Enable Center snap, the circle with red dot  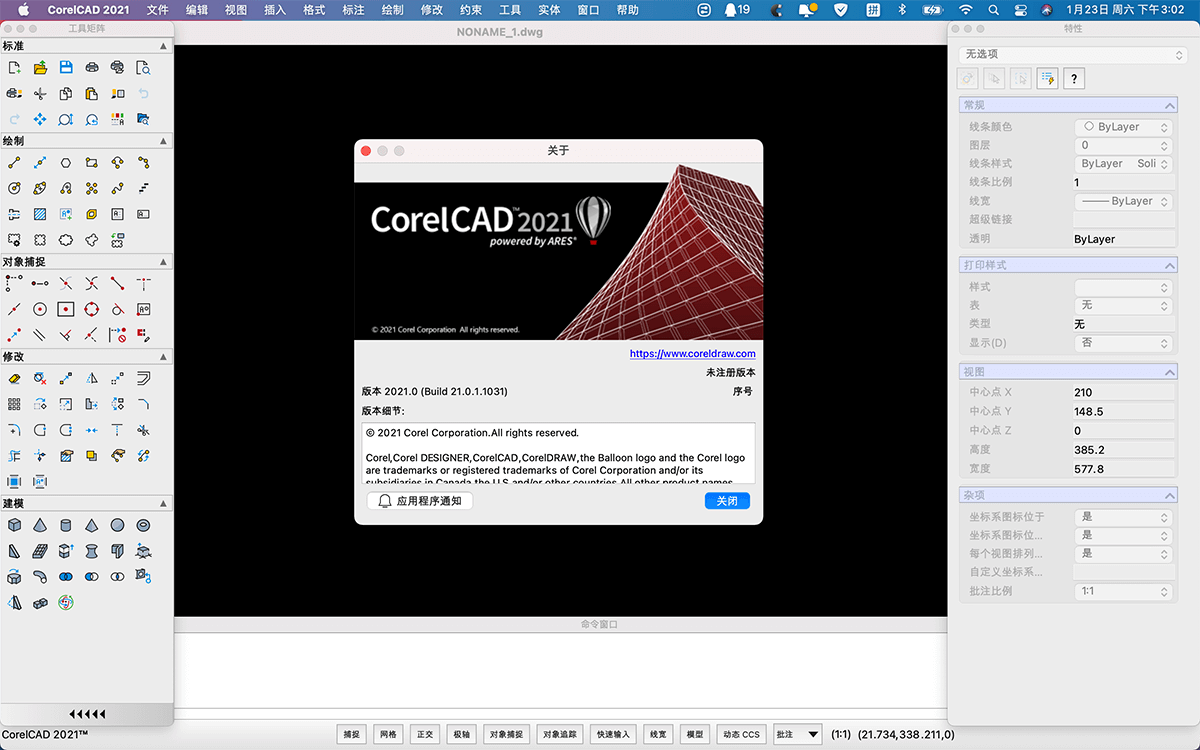pyautogui.click(x=40, y=309)
